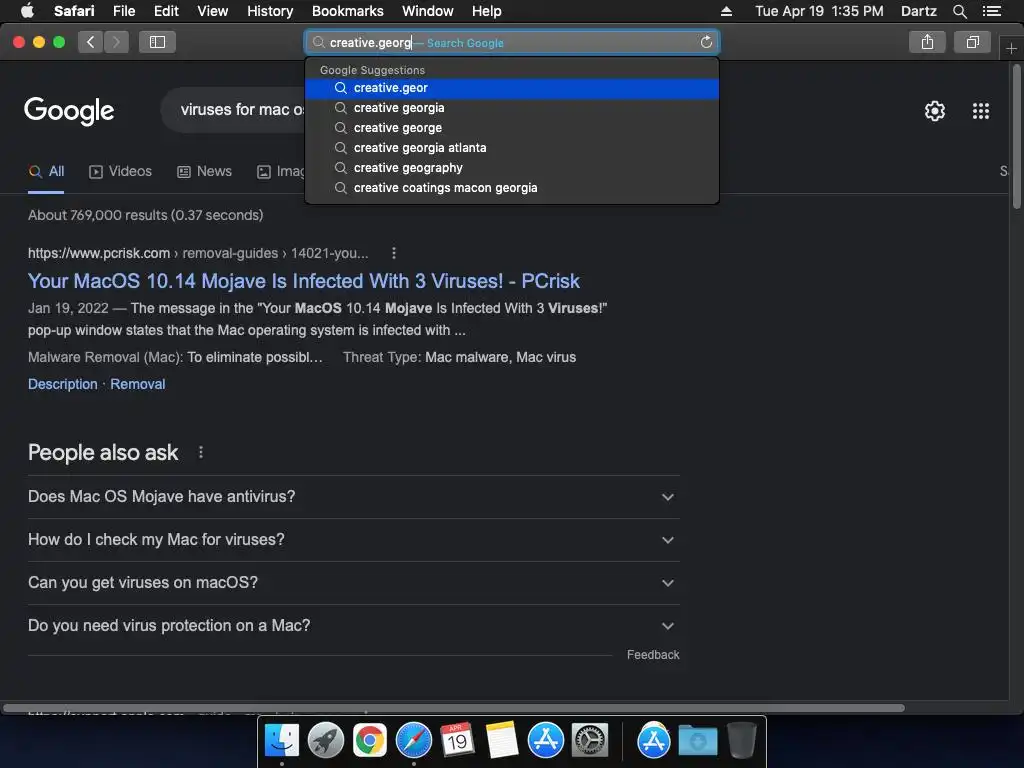1024x768 pixels.
Task: Follow the Removal sitelink
Action: pyautogui.click(x=138, y=384)
